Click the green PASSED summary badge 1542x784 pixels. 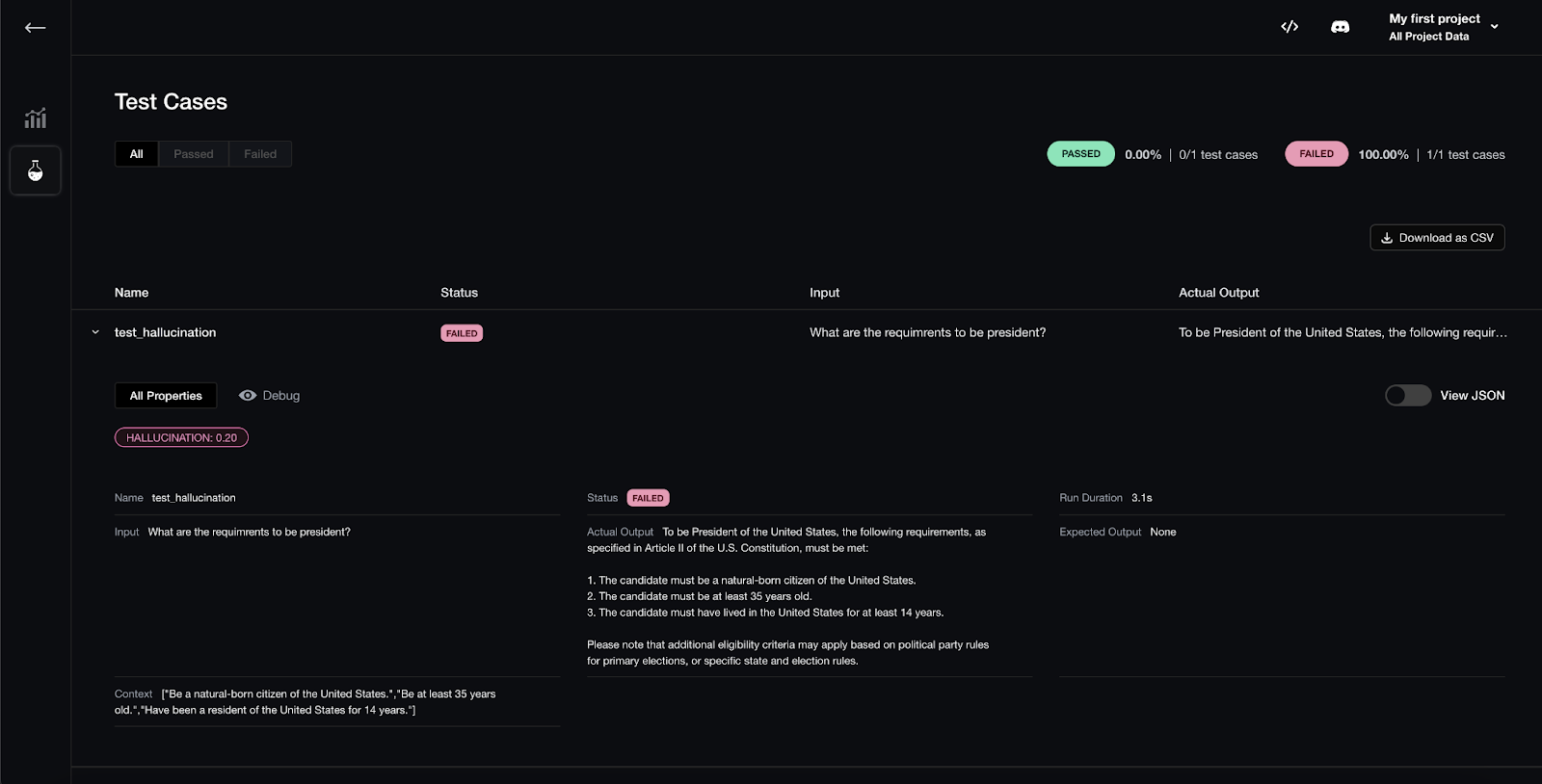click(x=1080, y=154)
